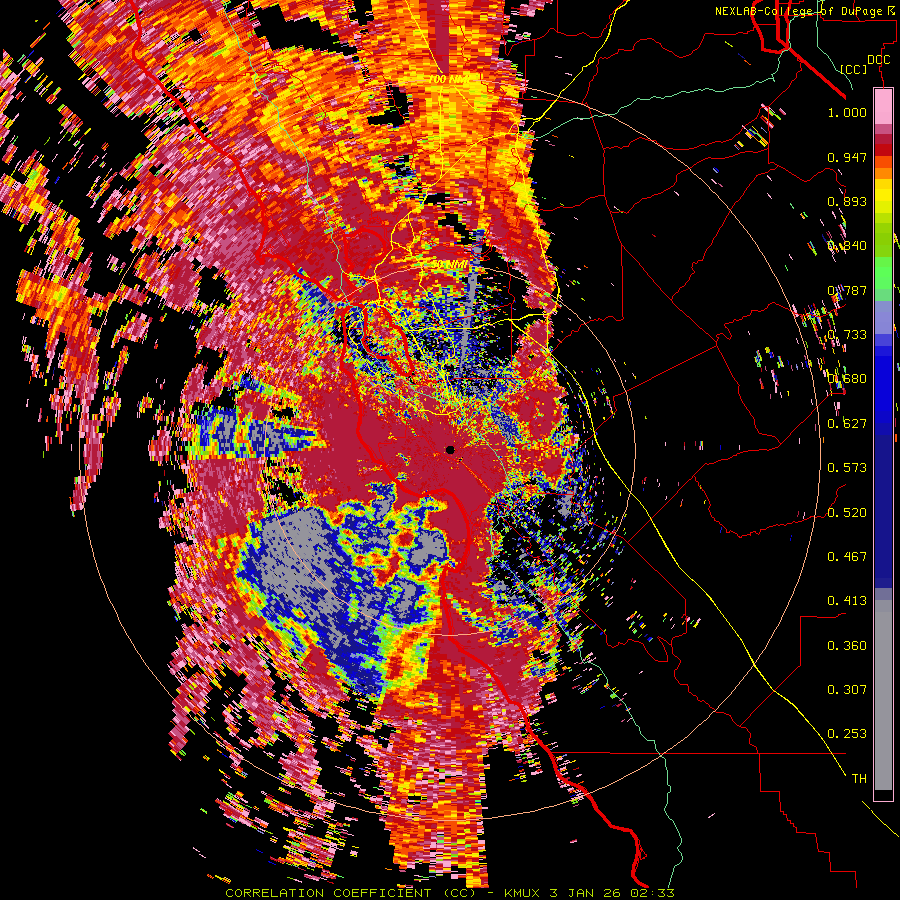Click the 0.947 scale value
Viewport: 900px width, 900px height.
[847, 157]
